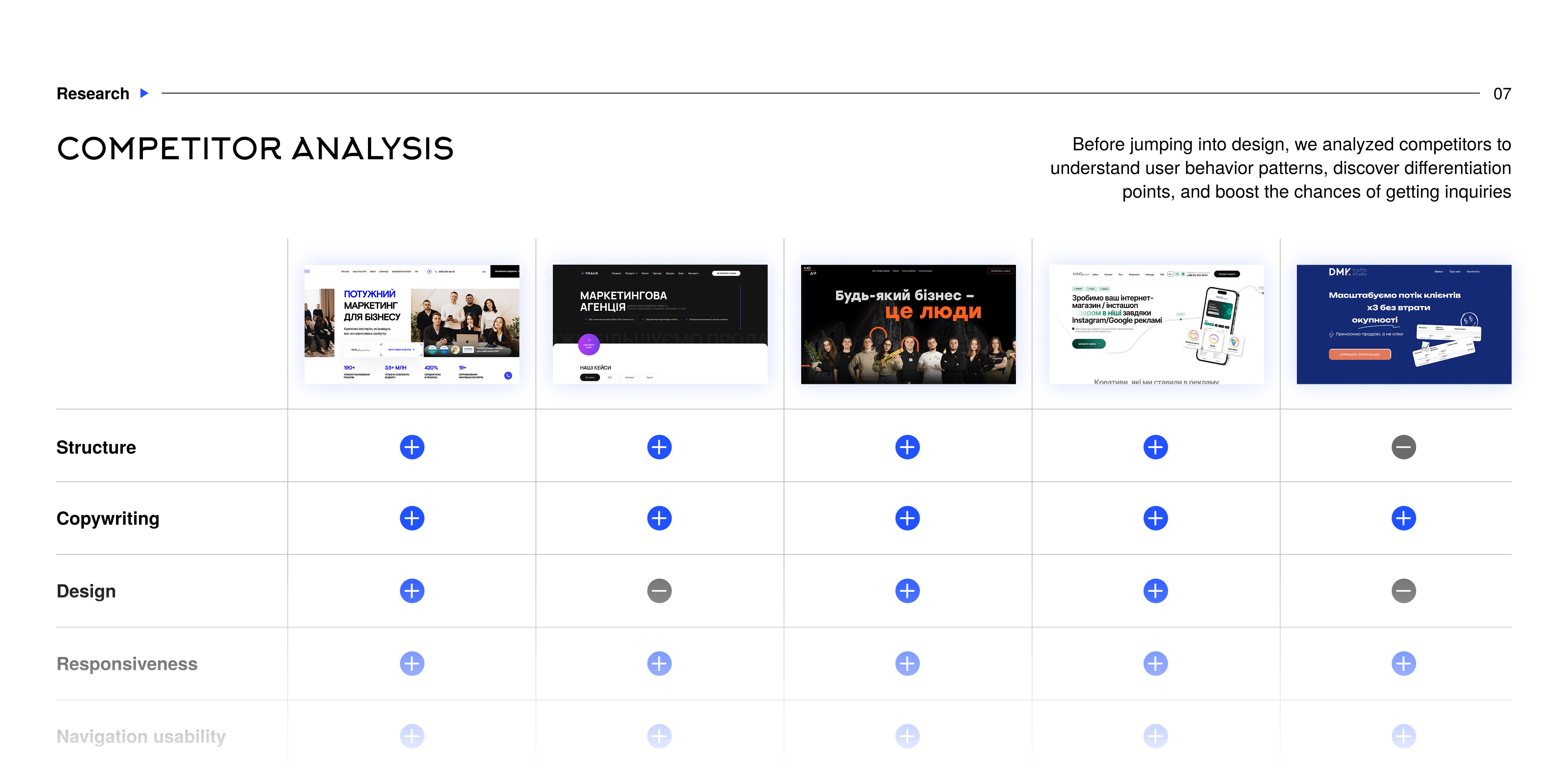This screenshot has width=1568, height=776.
Task: Click Copywriting plus icon in third column
Action: click(x=907, y=519)
